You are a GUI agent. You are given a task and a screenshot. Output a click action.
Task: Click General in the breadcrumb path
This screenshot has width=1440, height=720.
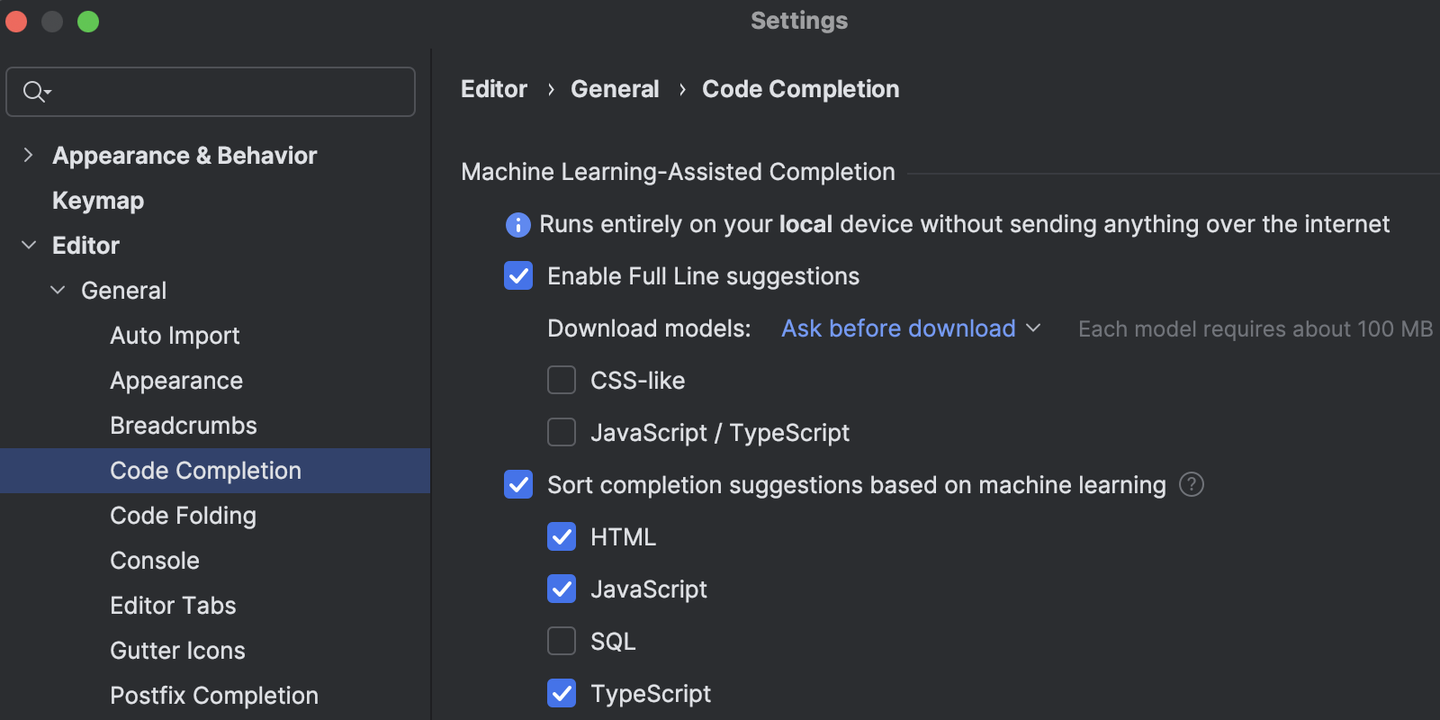(615, 89)
